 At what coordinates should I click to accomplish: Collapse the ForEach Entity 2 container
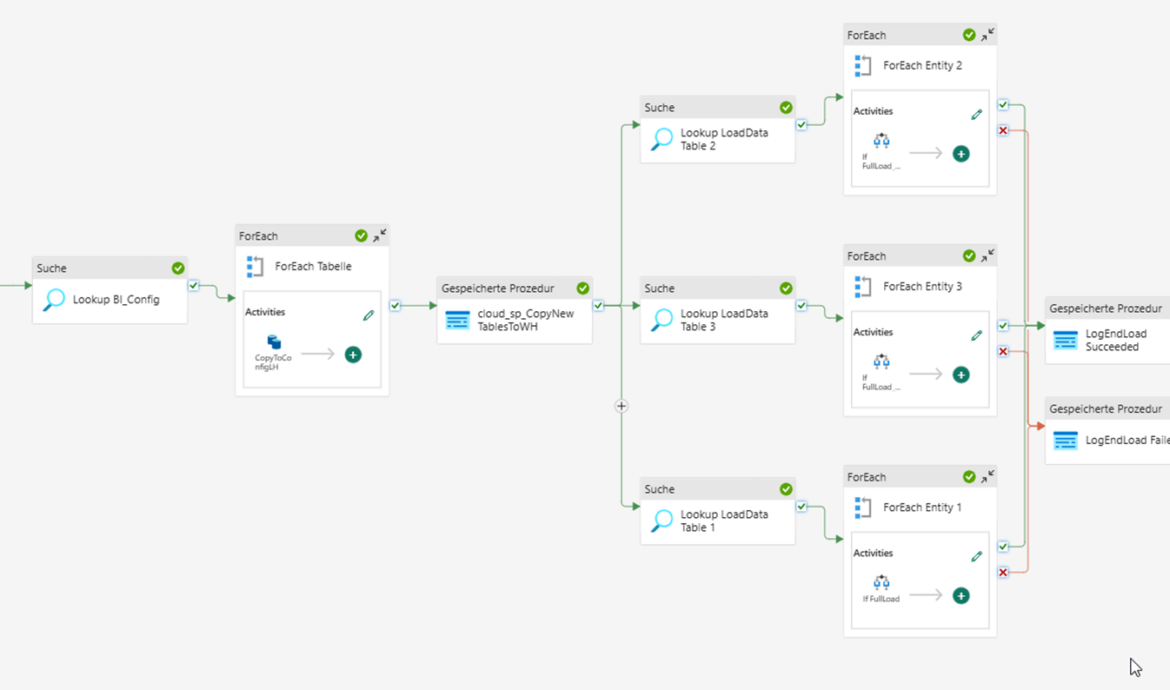click(988, 35)
